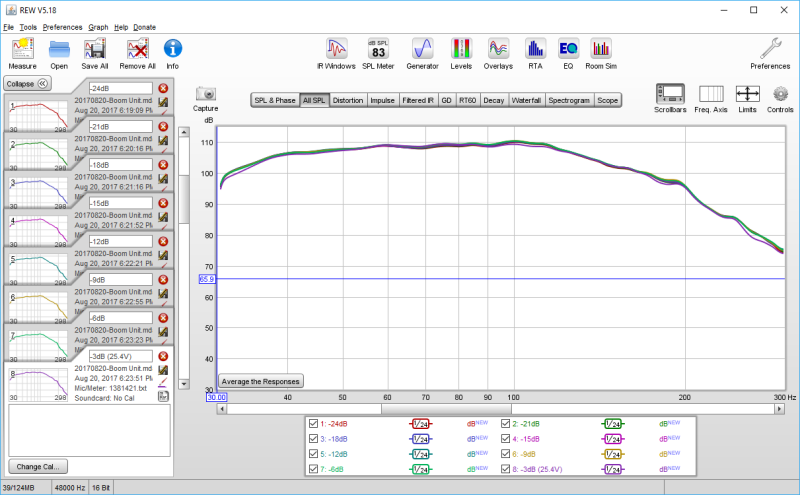Switch to Spectrogram tab
The height and width of the screenshot is (495, 800).
tap(569, 101)
